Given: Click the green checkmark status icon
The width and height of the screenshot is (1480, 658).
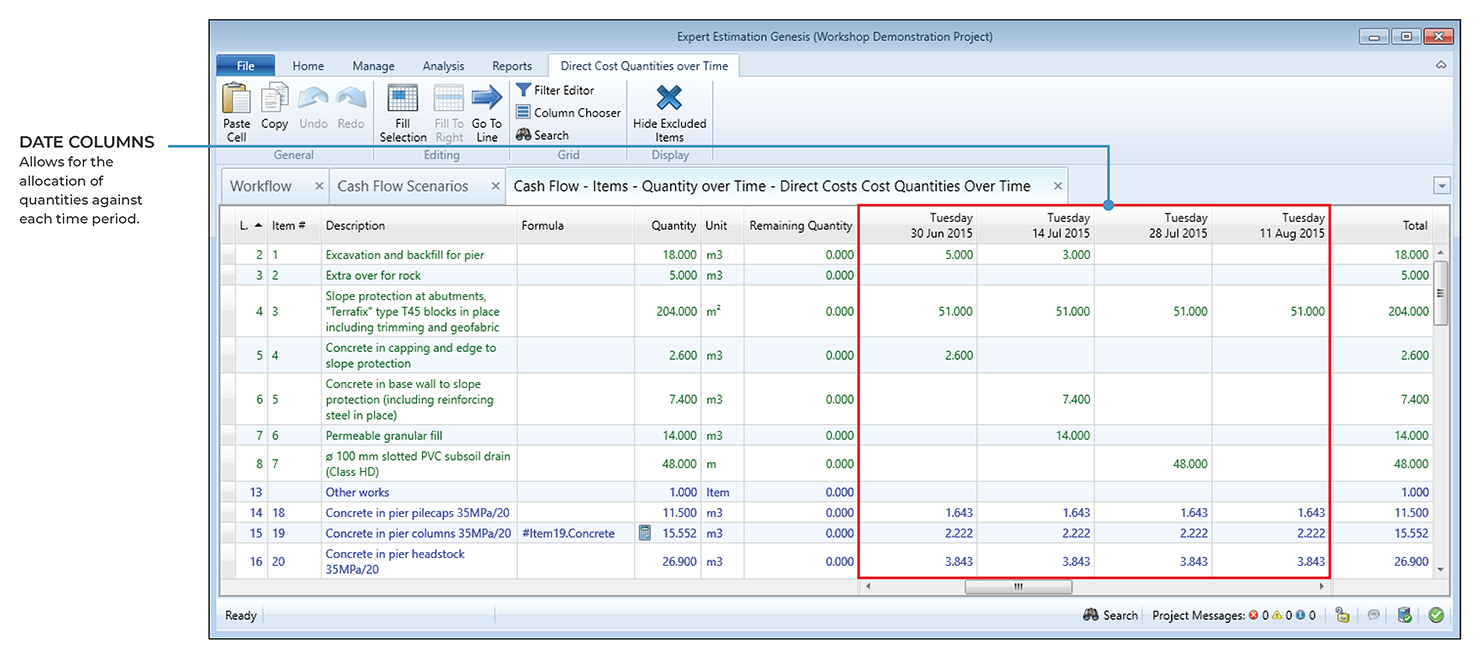Looking at the screenshot, I should pyautogui.click(x=1436, y=615).
